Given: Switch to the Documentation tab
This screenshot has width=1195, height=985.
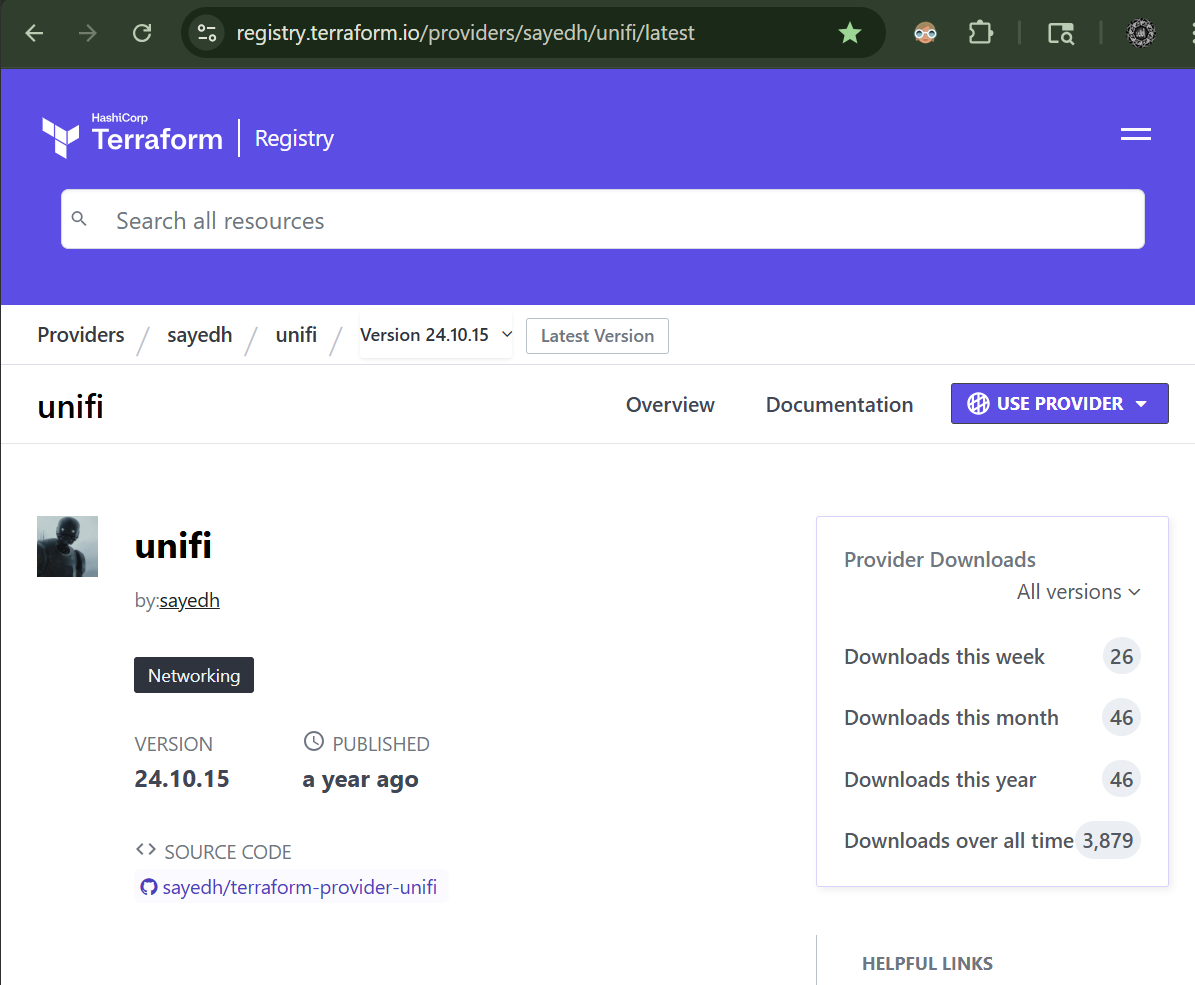Looking at the screenshot, I should 839,404.
